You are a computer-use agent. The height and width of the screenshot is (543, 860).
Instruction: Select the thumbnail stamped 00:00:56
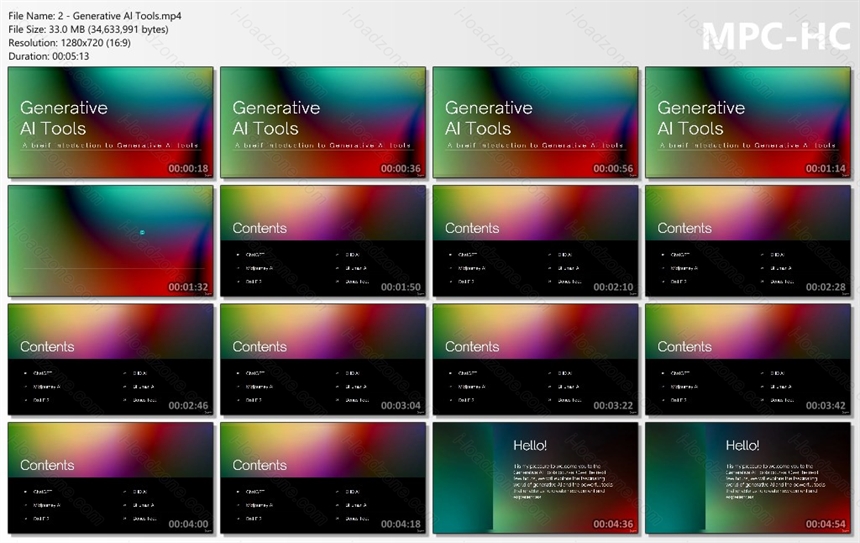click(535, 122)
